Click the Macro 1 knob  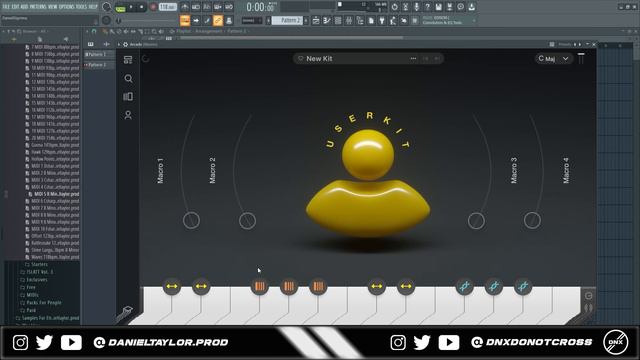click(191, 220)
